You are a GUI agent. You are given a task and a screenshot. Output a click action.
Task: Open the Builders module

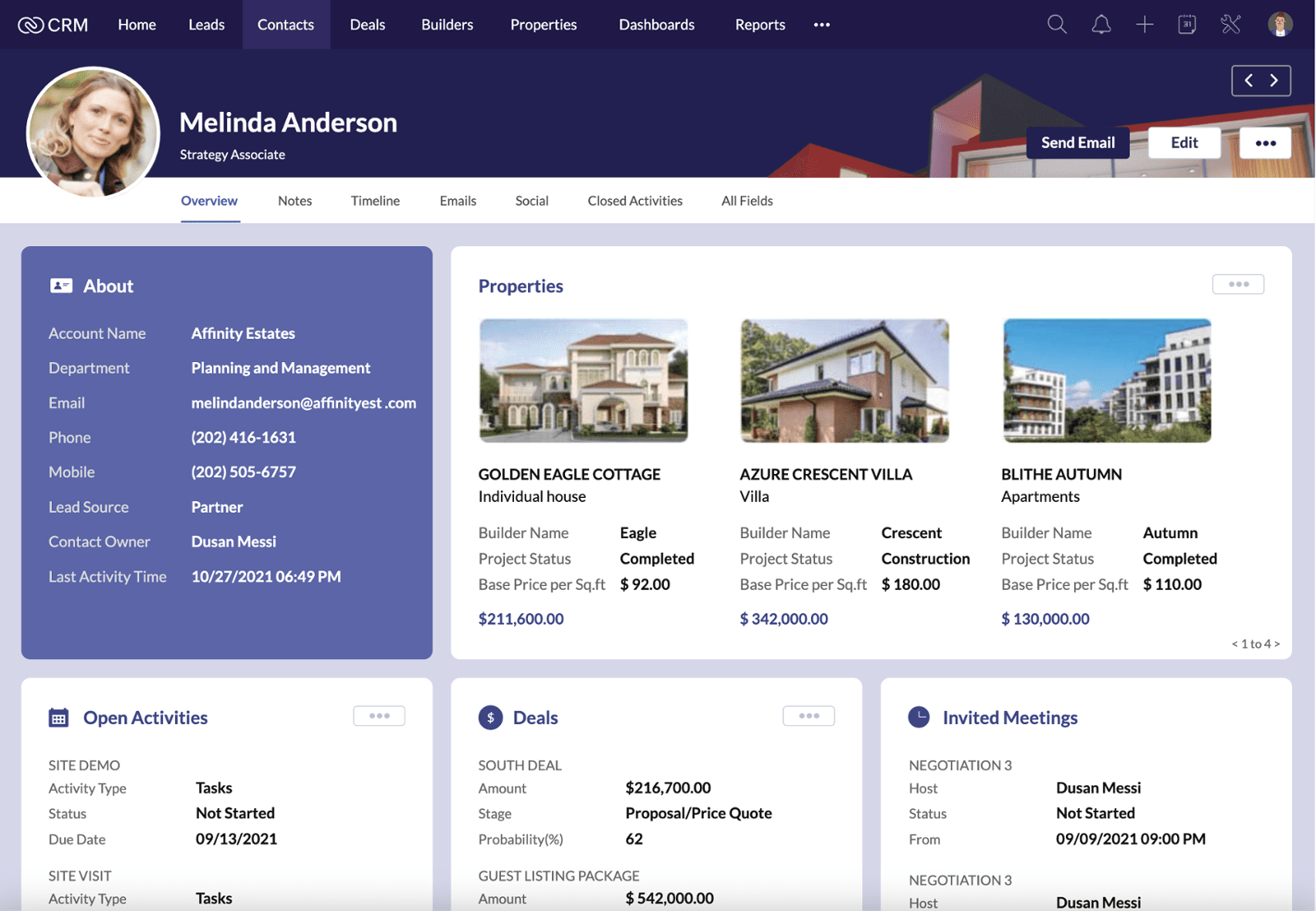point(447,25)
